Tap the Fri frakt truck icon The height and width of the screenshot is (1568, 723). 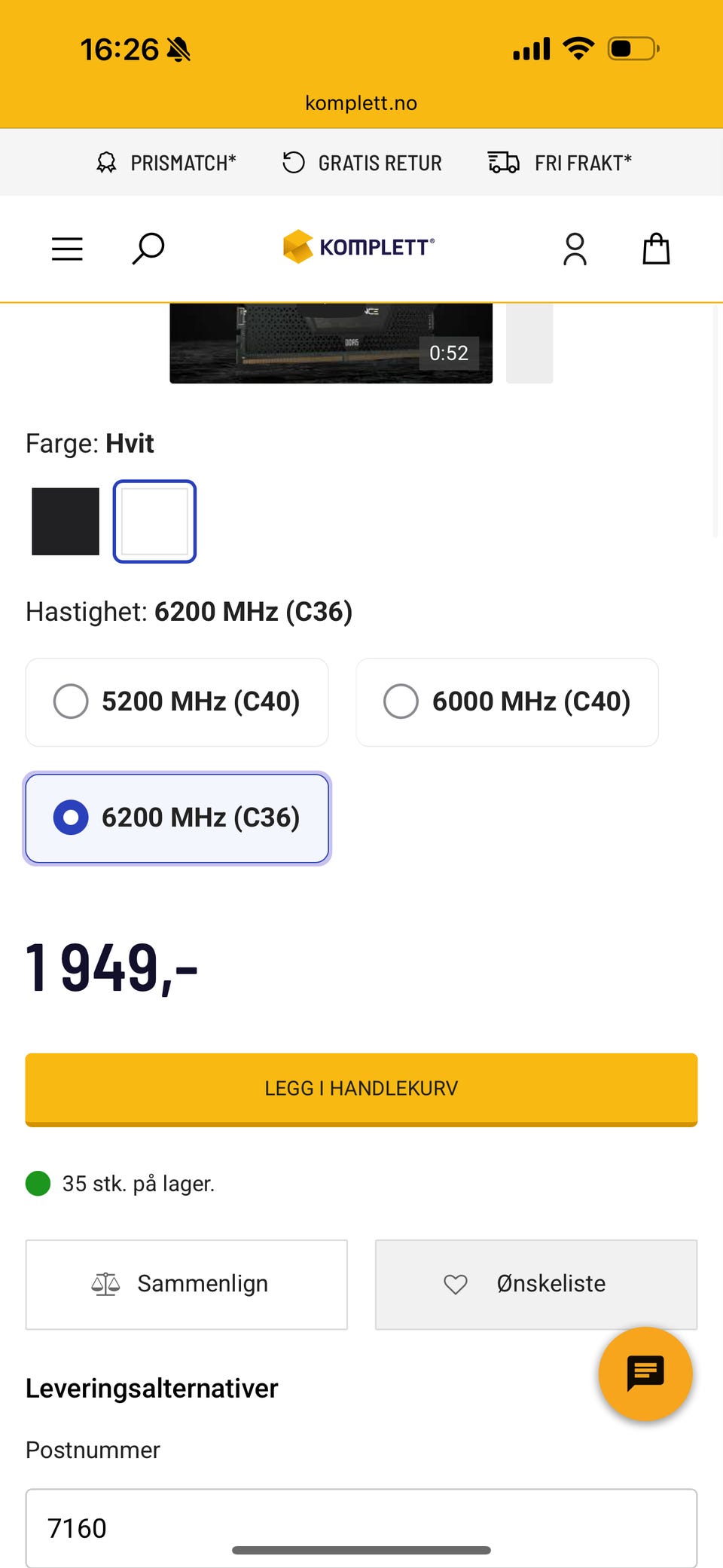point(503,163)
